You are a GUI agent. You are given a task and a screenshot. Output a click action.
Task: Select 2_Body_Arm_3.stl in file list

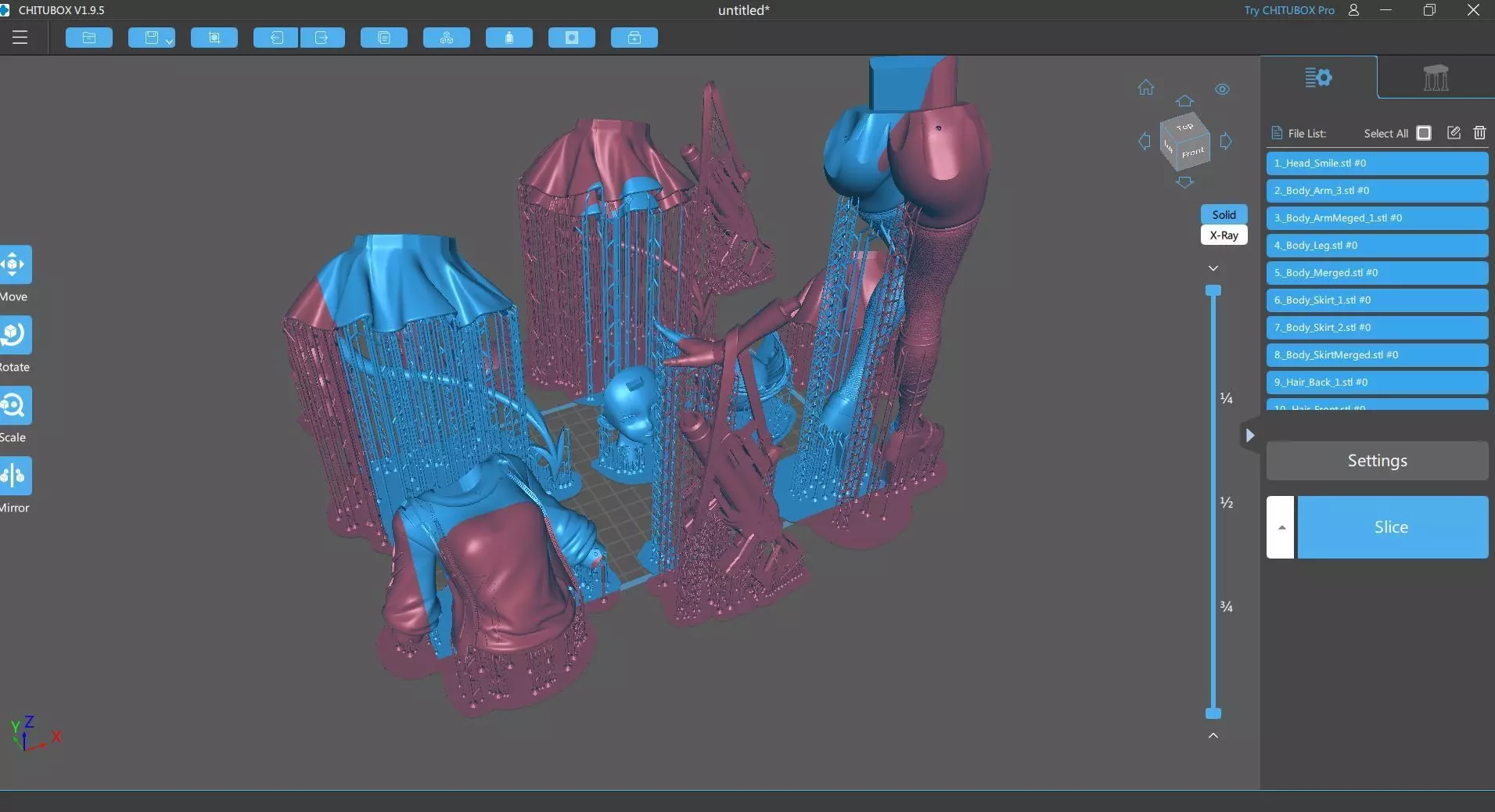[1377, 191]
